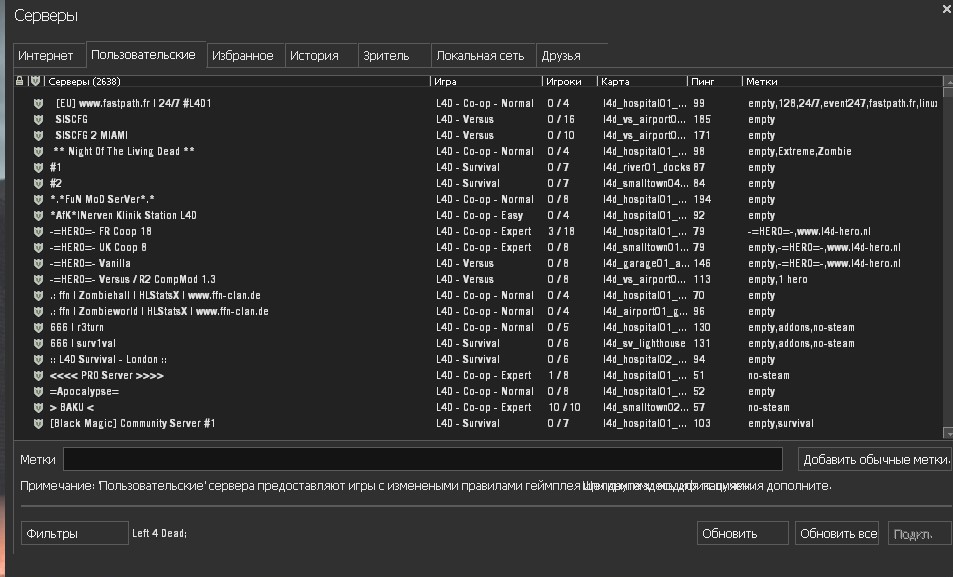953x577 pixels.
Task: Click the shield icon beside SISCFG 2 MIAMI
Action: point(38,135)
